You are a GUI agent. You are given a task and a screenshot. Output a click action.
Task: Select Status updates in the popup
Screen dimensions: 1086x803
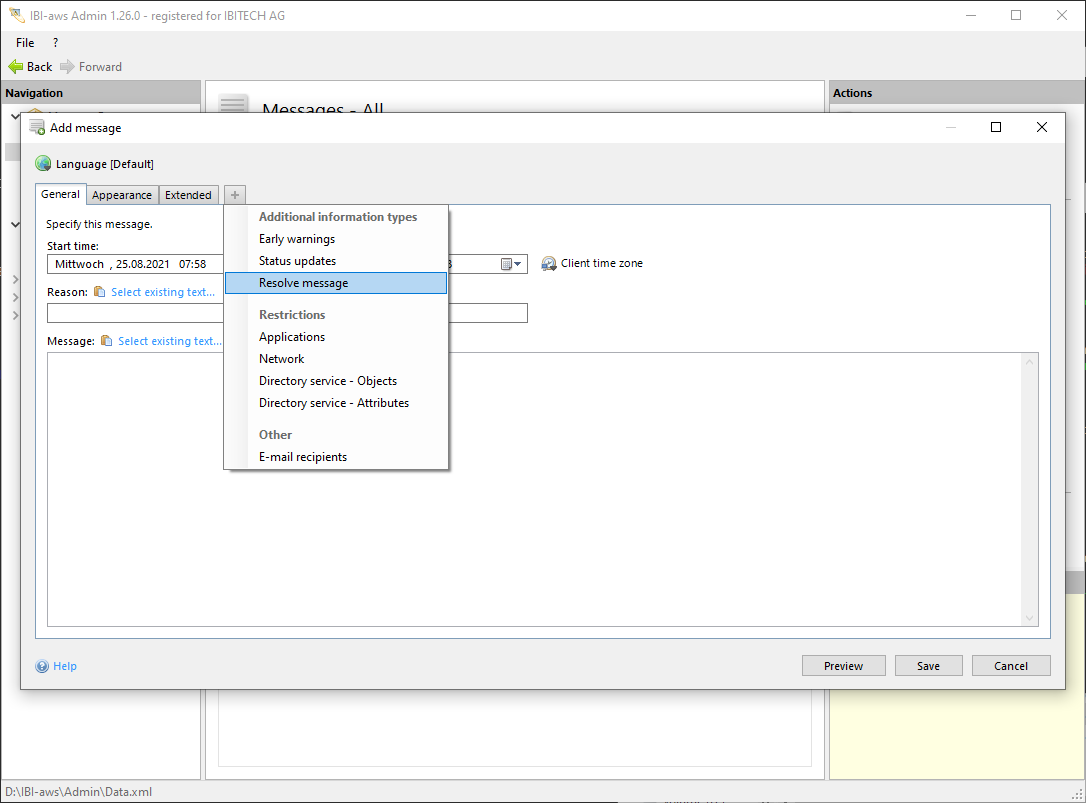point(297,261)
